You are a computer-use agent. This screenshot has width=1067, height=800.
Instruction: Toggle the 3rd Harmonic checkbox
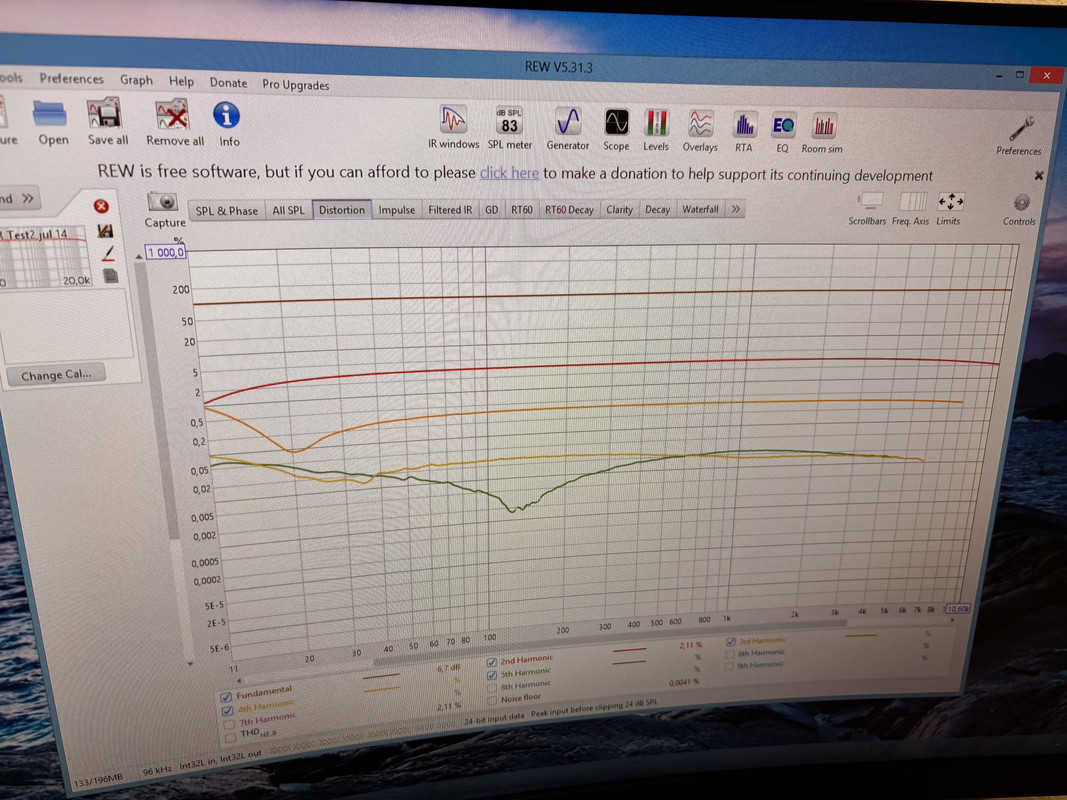730,641
